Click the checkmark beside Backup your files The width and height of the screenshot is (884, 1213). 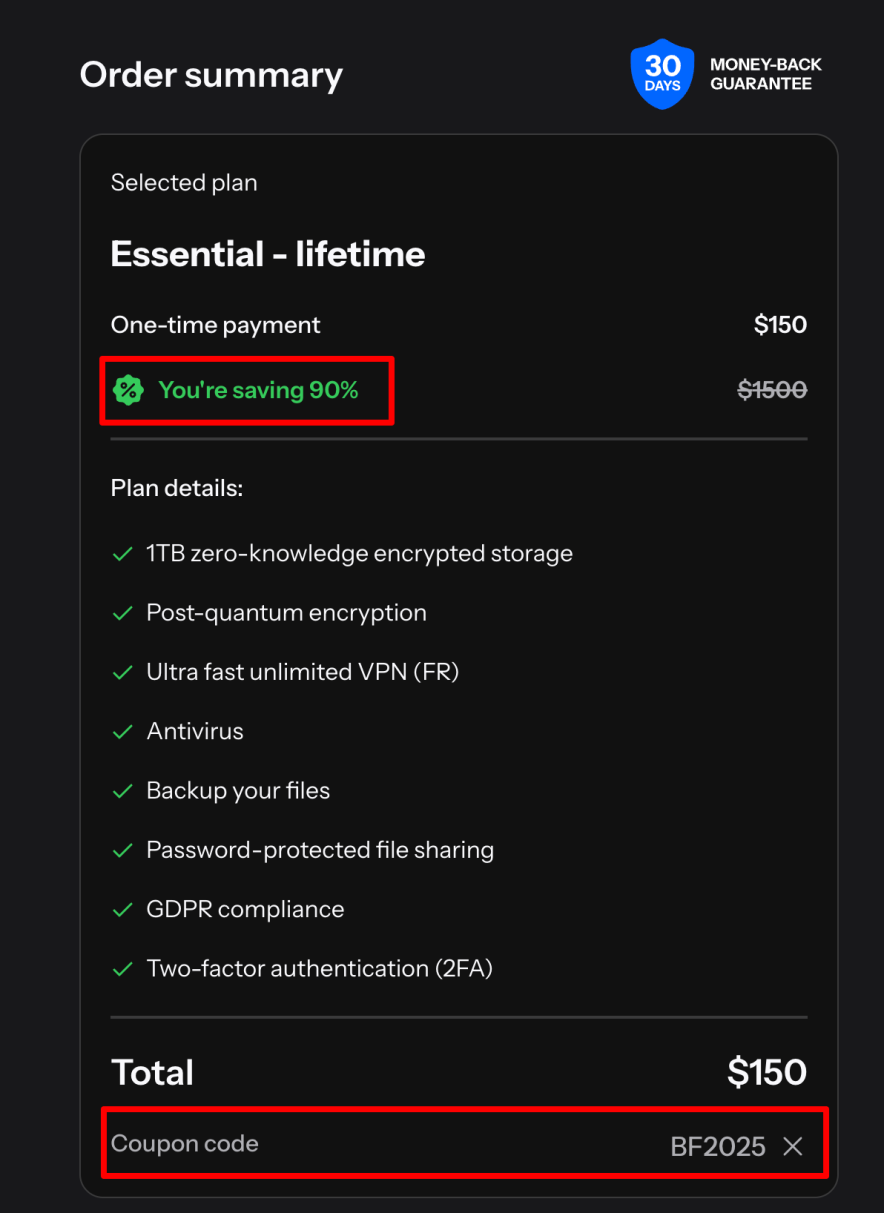123,790
